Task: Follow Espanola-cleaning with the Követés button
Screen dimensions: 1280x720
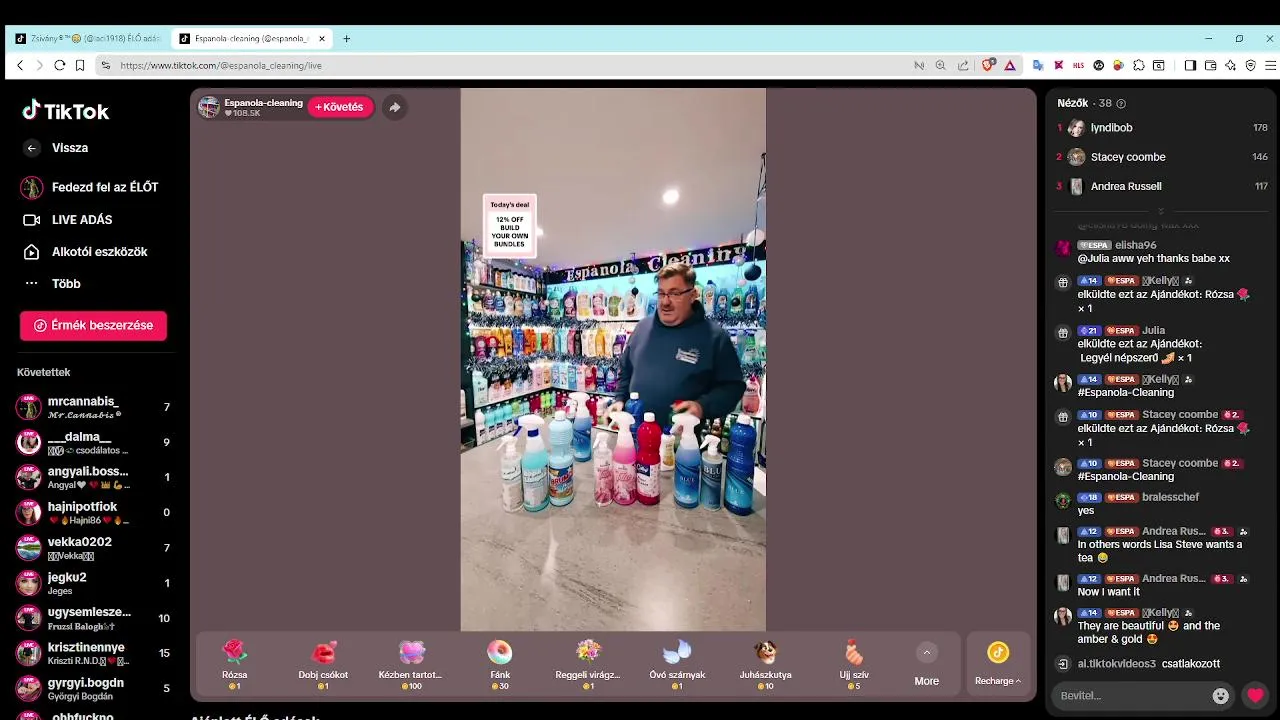Action: point(340,107)
